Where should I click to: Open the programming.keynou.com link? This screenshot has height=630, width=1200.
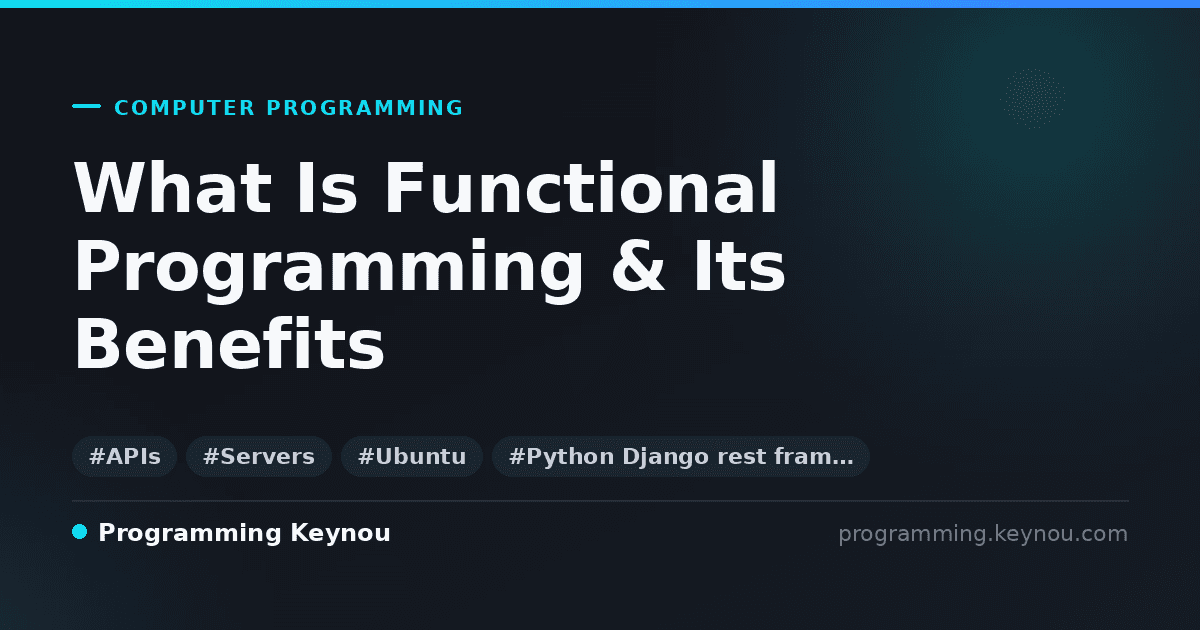pos(983,534)
